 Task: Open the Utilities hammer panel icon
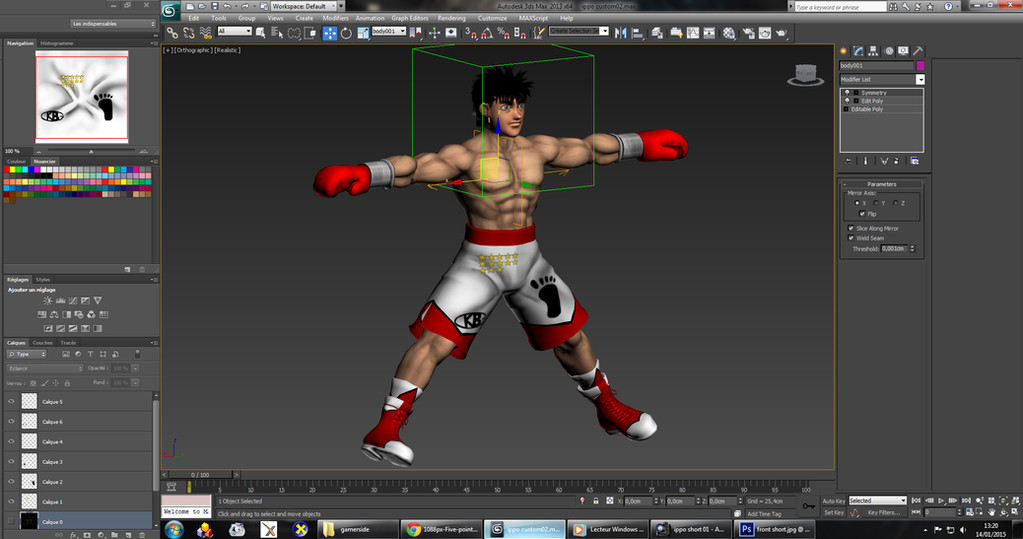919,51
